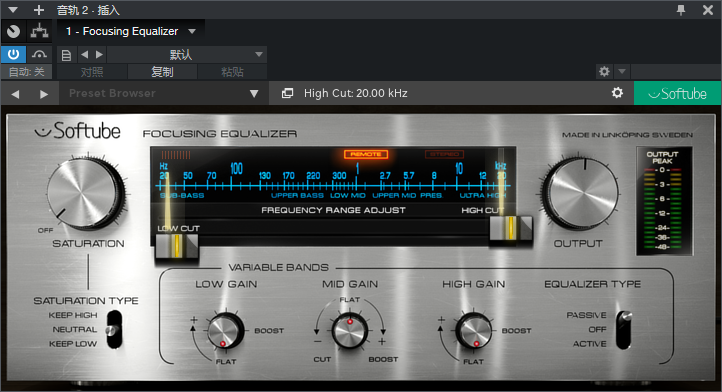Flip the Saturation Type switch
The image size is (722, 392).
[114, 330]
